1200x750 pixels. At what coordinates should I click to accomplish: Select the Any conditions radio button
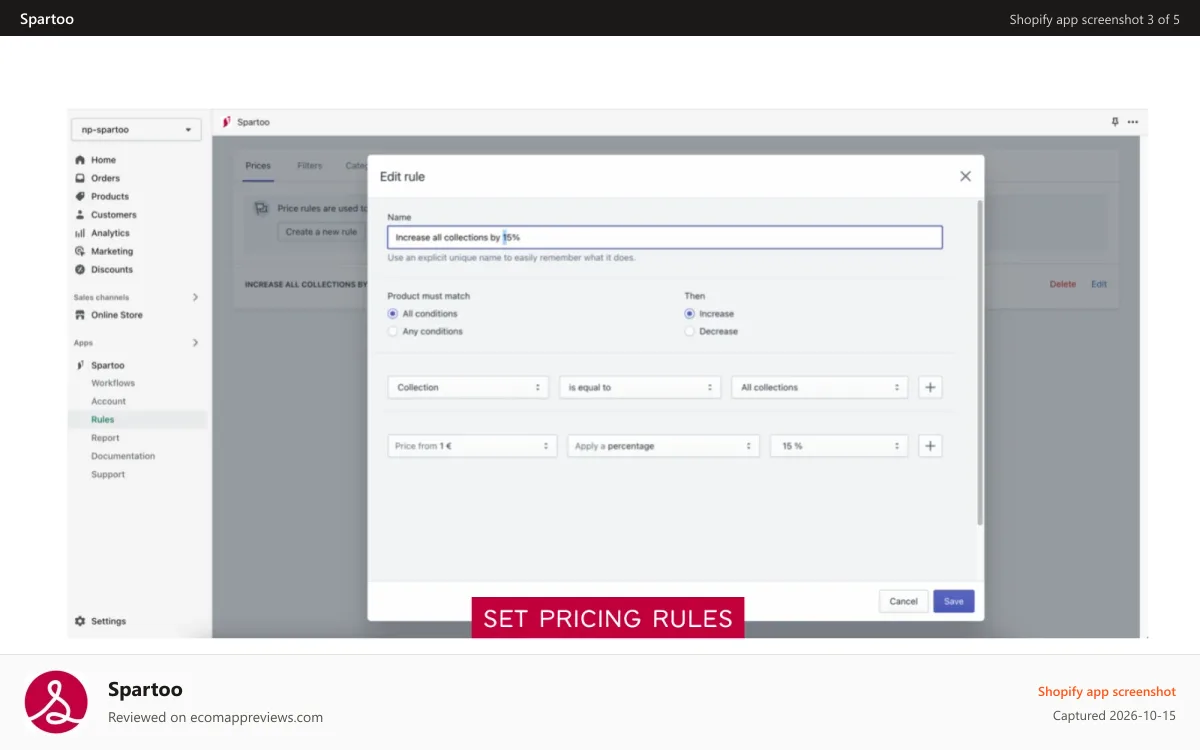pos(392,331)
